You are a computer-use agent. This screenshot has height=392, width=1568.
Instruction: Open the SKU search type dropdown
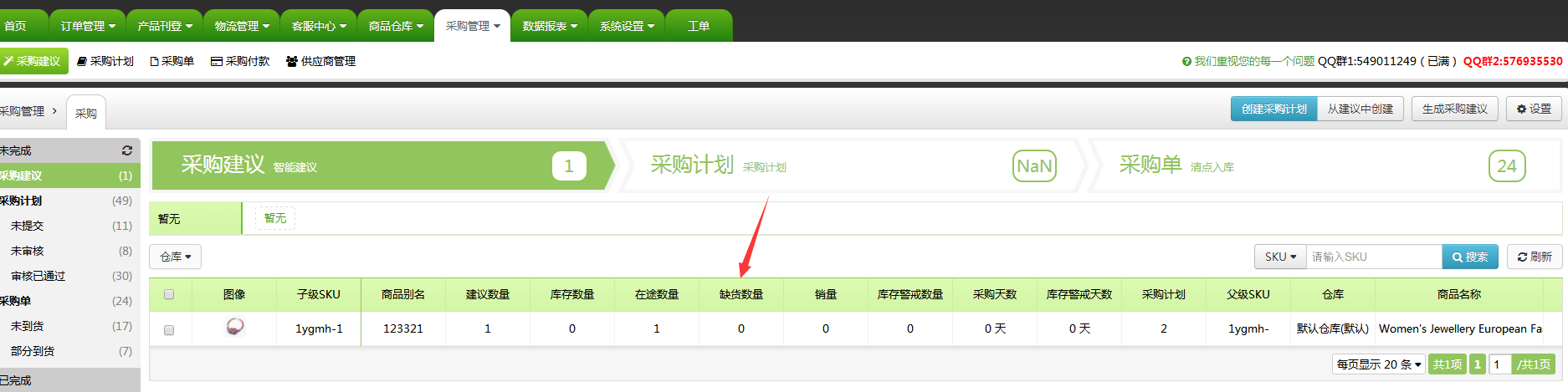click(x=1280, y=257)
